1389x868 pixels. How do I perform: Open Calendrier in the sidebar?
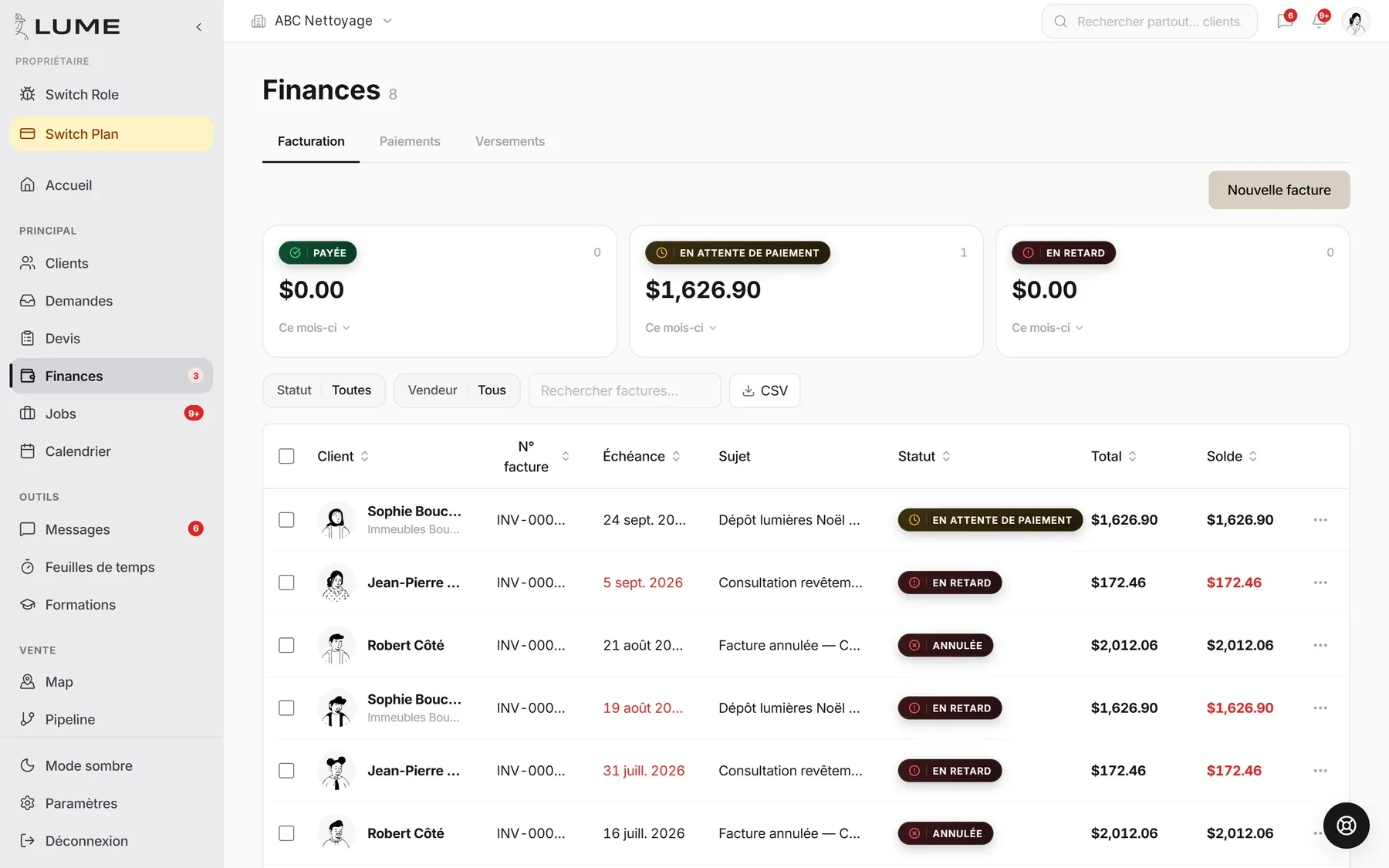[111, 451]
